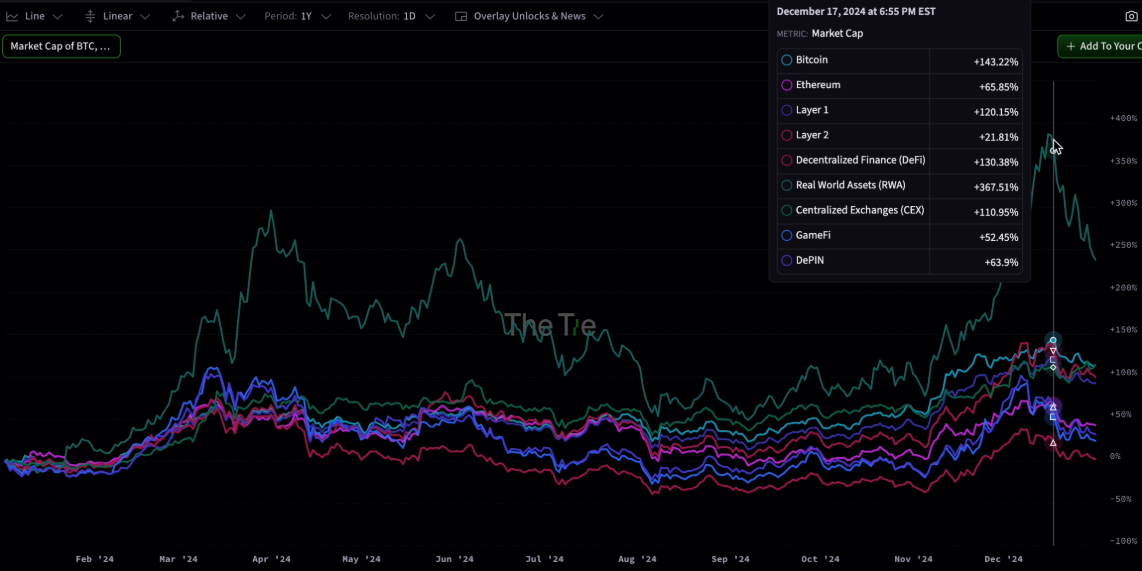Screen dimensions: 1142x571
Task: Click the GameFi circle icon in the tooltip
Action: coord(787,236)
